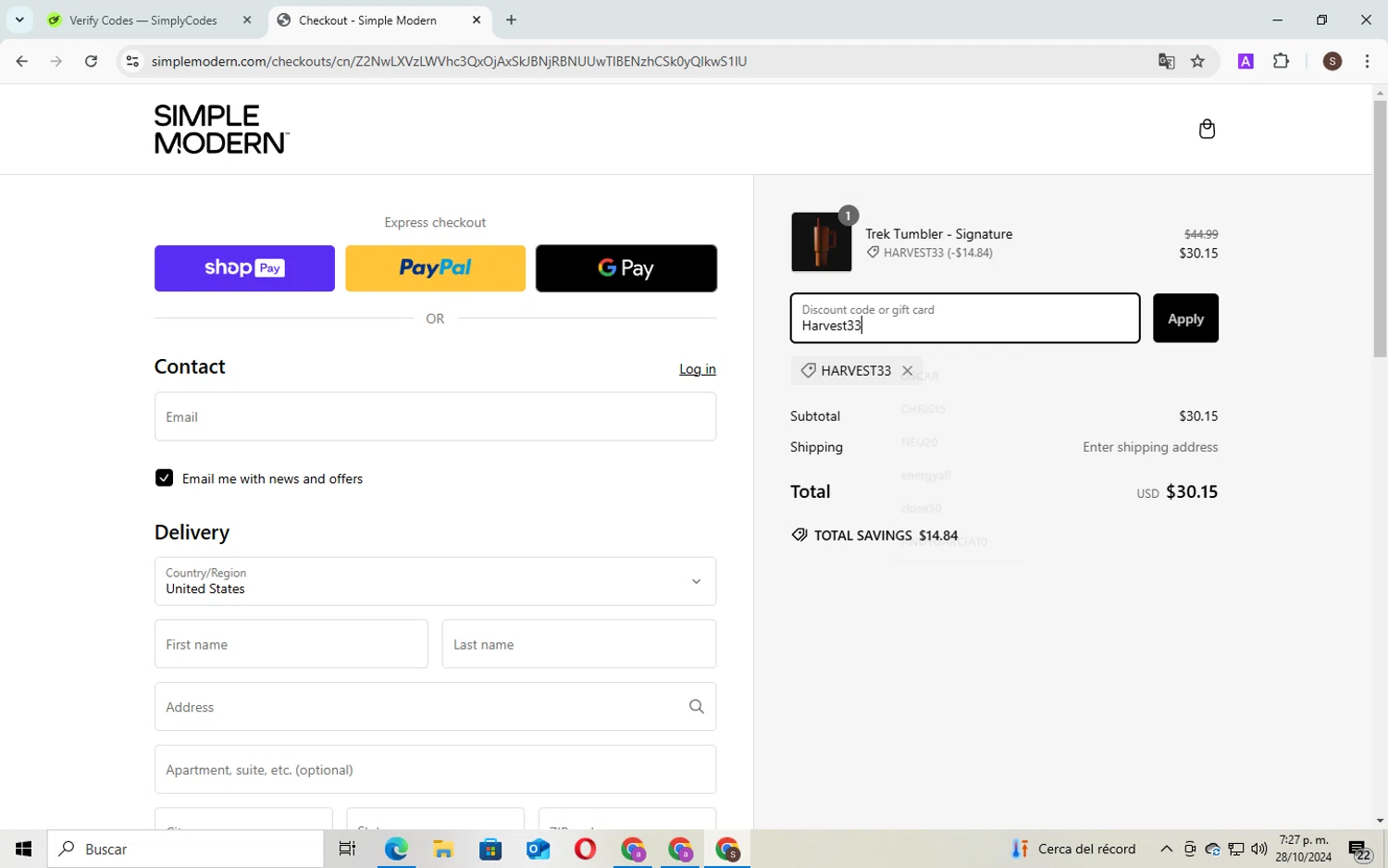Show hidden system tray icons
The image size is (1388, 868).
tap(1166, 849)
